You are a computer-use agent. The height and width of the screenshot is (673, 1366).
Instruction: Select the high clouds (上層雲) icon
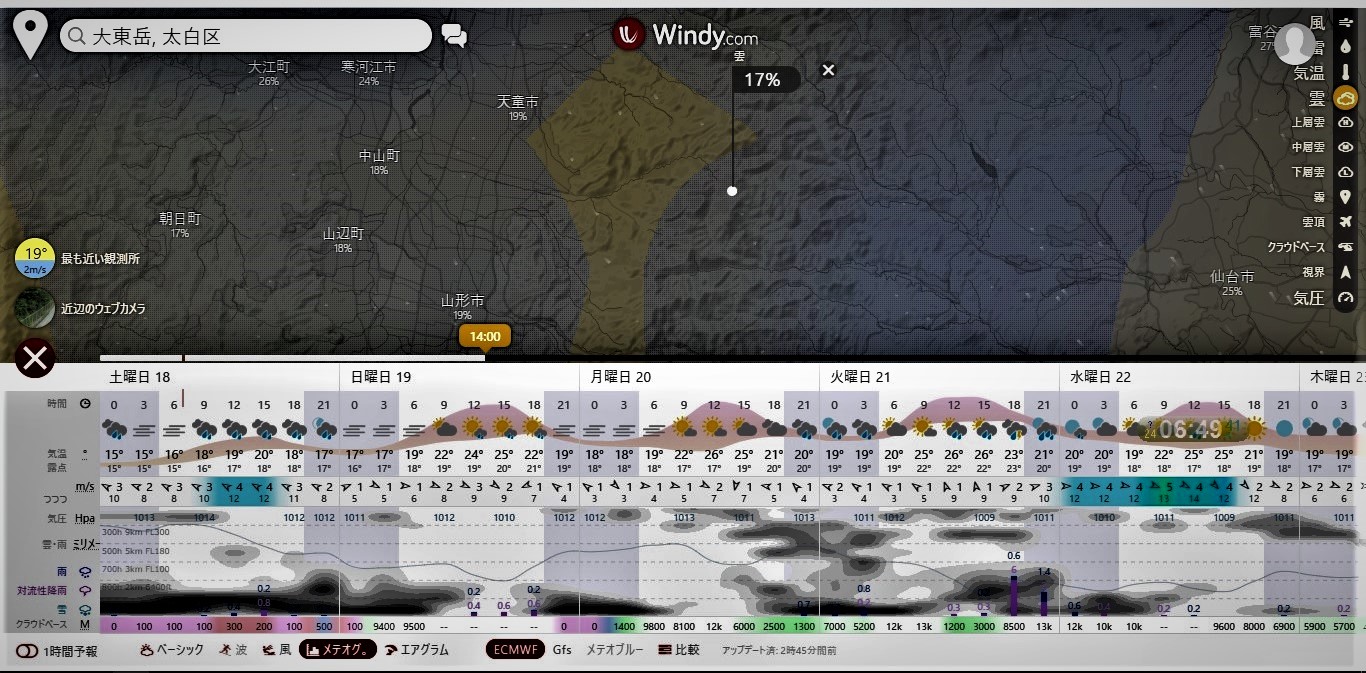(1345, 122)
